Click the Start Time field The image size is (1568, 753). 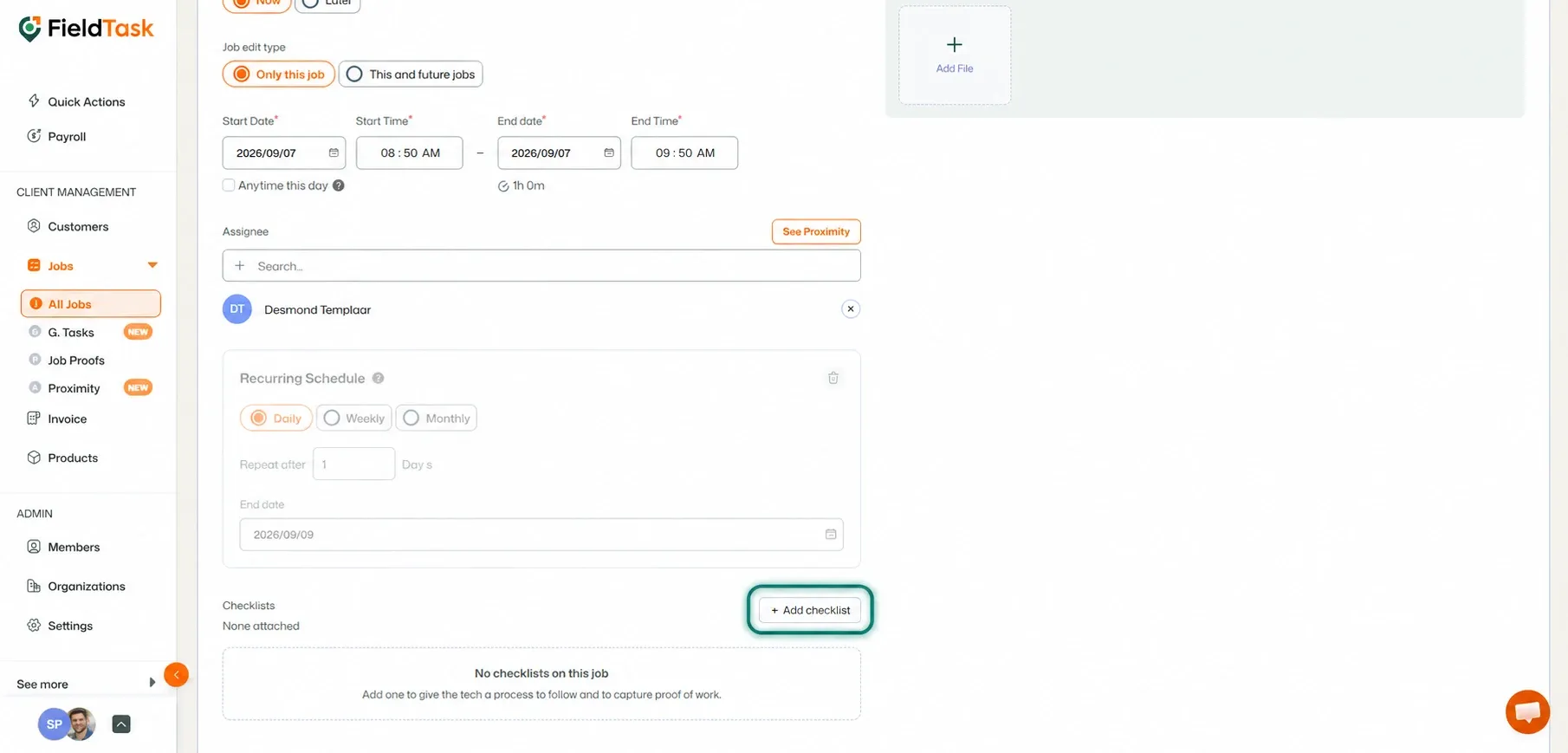click(409, 153)
